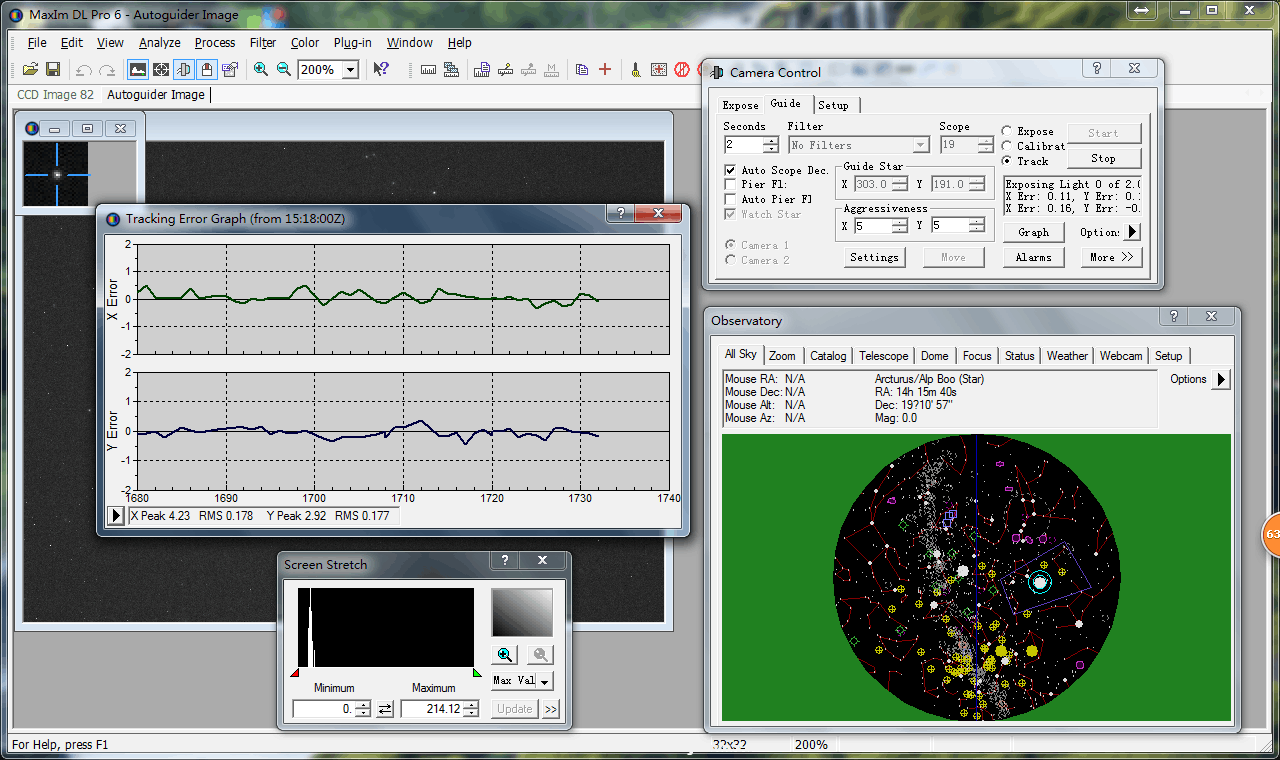1280x760 pixels.
Task: Toggle the crosshair Information window icon
Action: tap(161, 70)
